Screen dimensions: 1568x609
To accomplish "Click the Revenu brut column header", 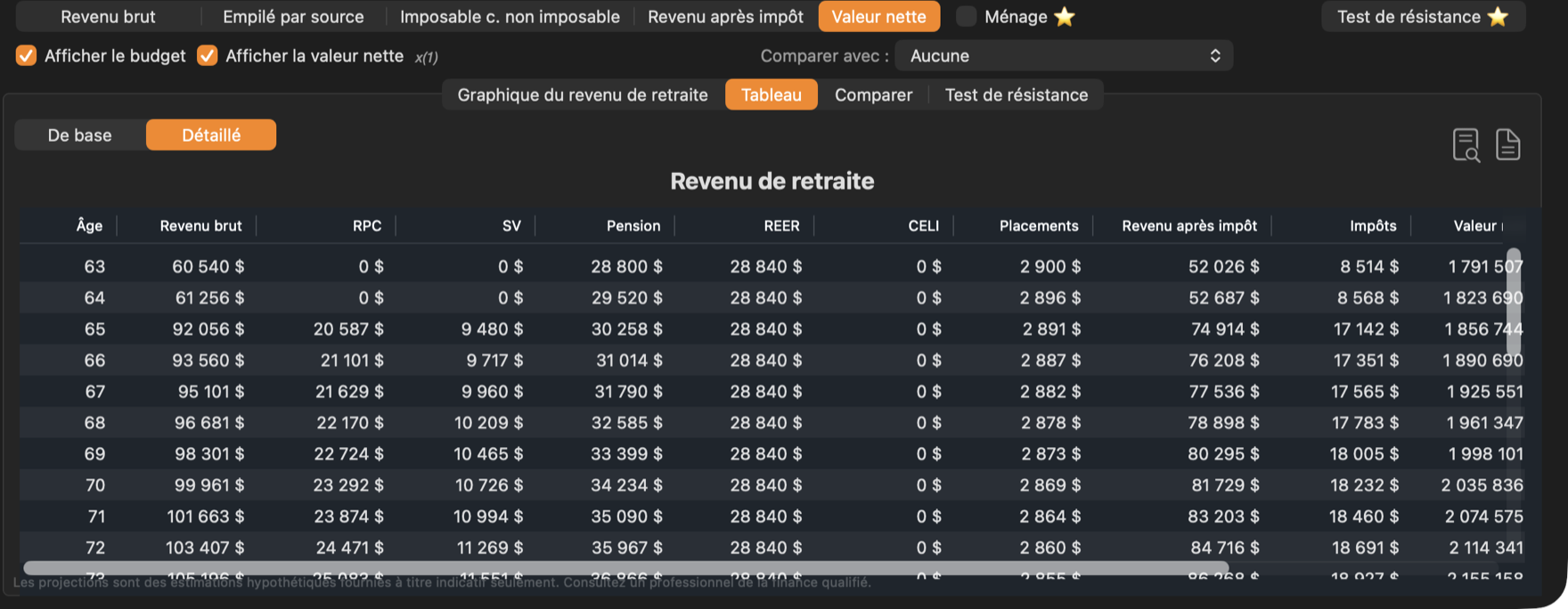I will 200,225.
